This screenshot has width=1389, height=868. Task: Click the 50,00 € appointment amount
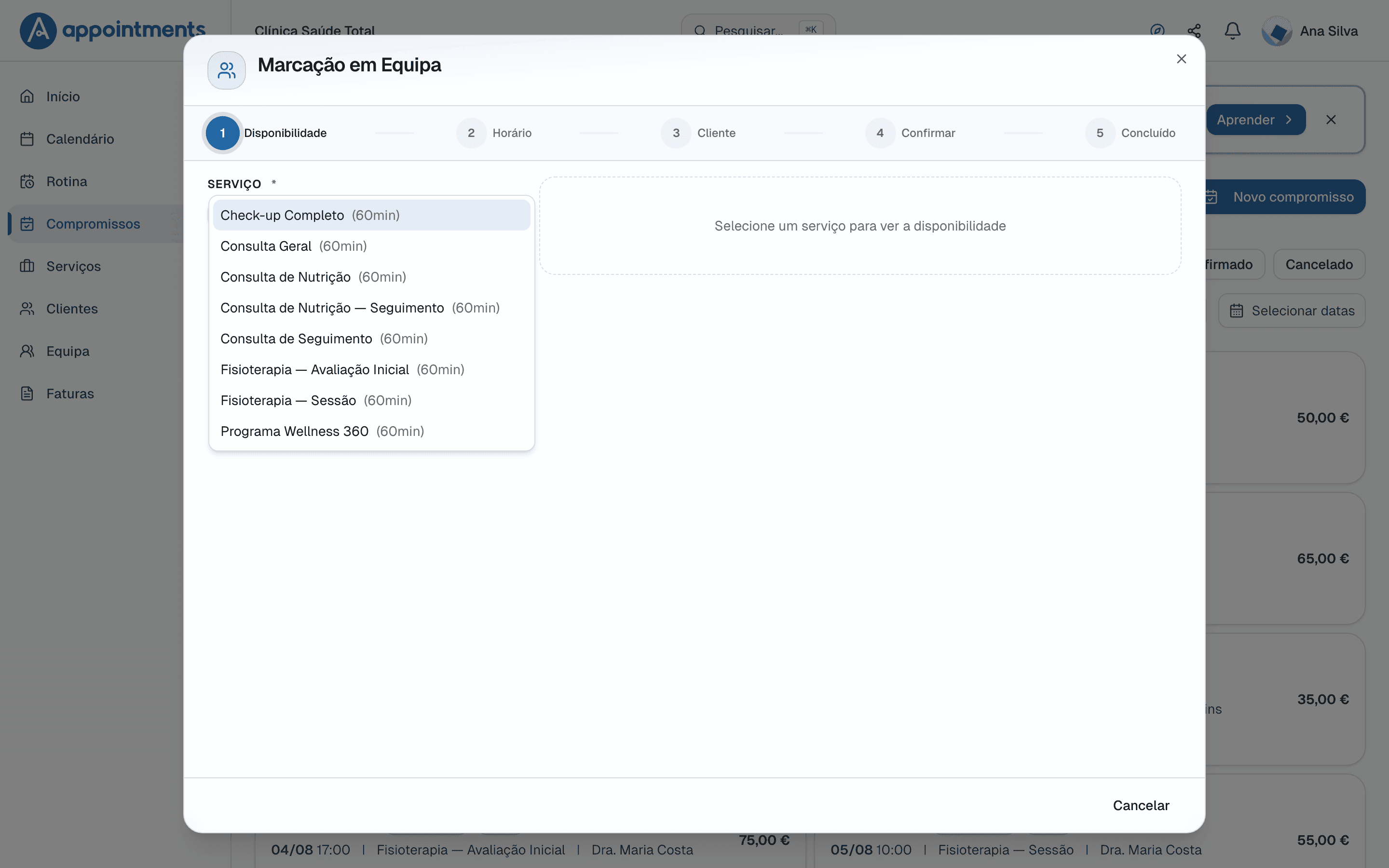[x=1322, y=418]
